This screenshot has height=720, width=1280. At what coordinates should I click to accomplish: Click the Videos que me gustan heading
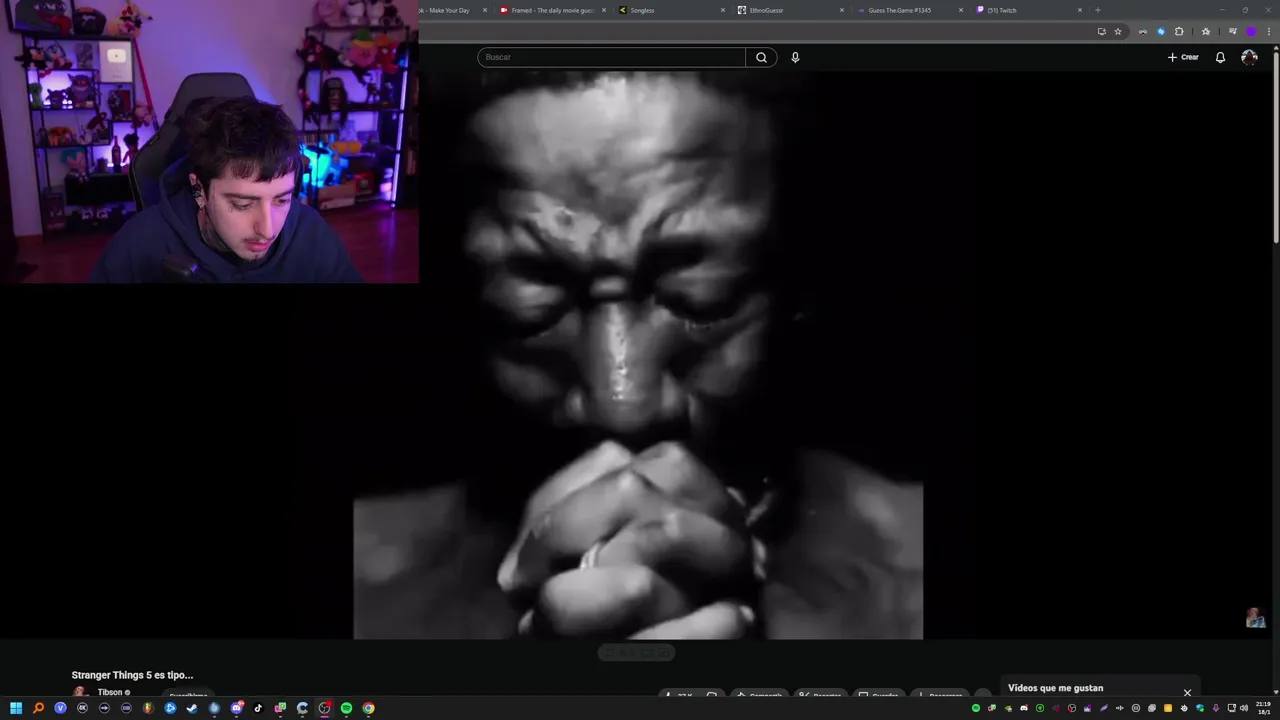click(x=1055, y=688)
